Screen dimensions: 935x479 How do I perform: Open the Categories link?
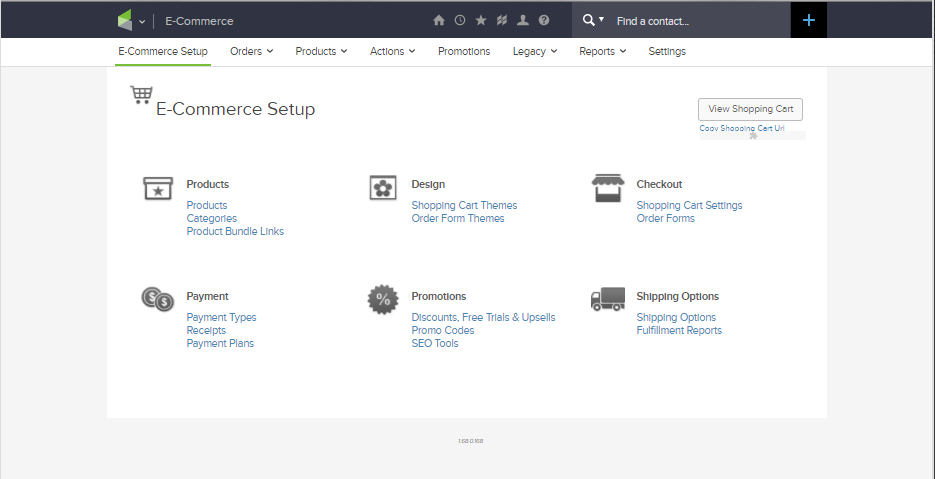212,218
